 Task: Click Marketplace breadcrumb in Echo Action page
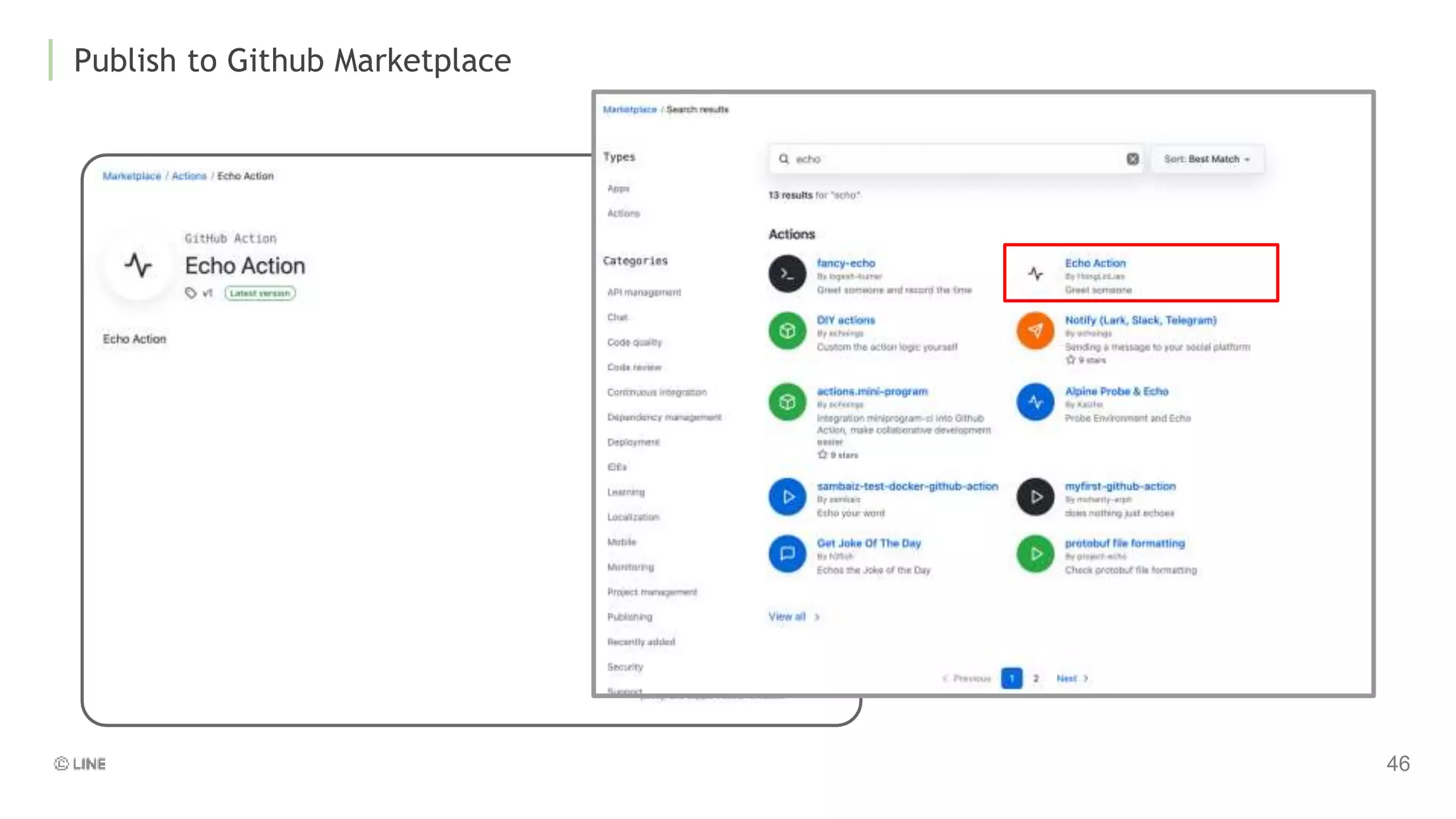132,176
